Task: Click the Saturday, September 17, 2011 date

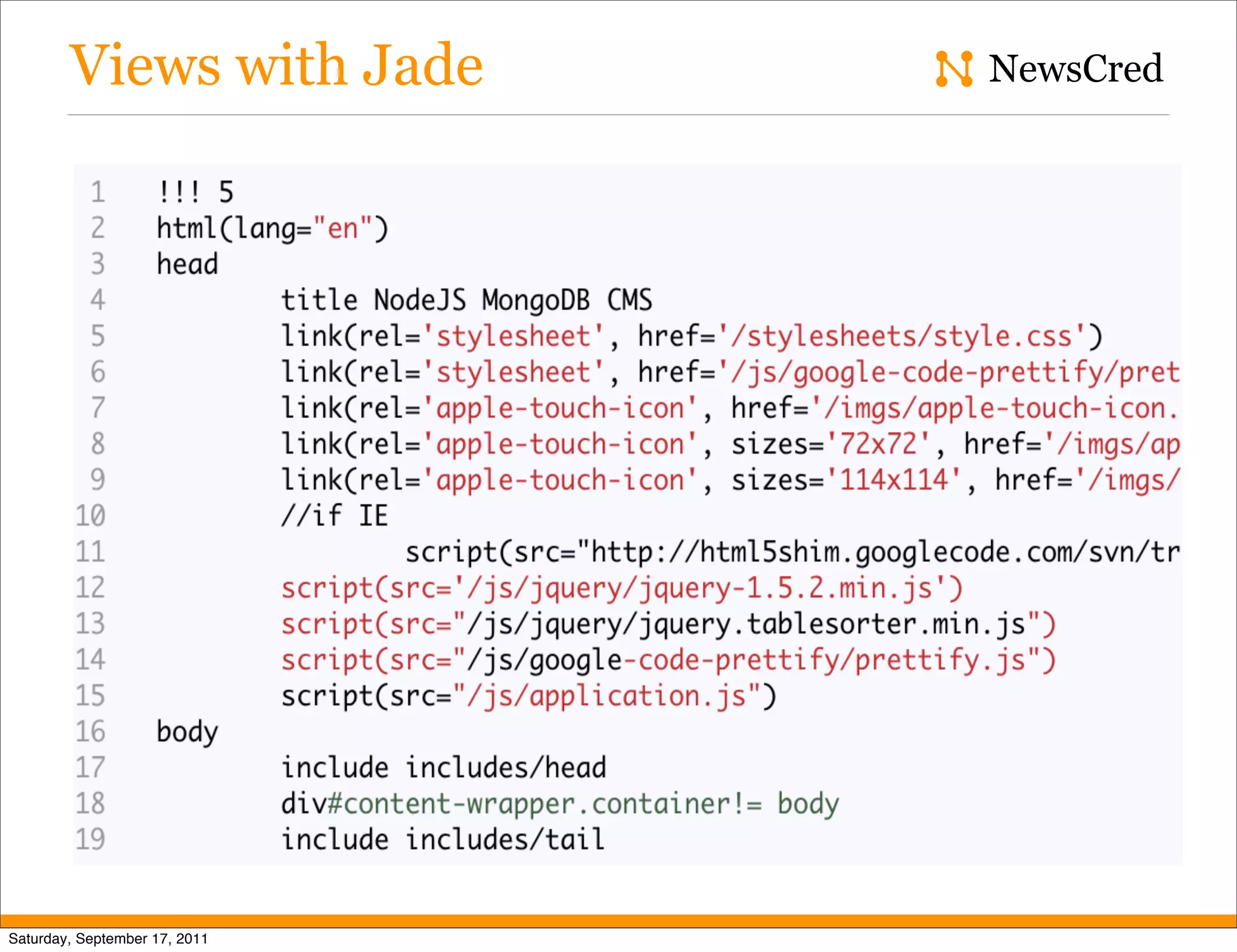Action: tap(108, 939)
